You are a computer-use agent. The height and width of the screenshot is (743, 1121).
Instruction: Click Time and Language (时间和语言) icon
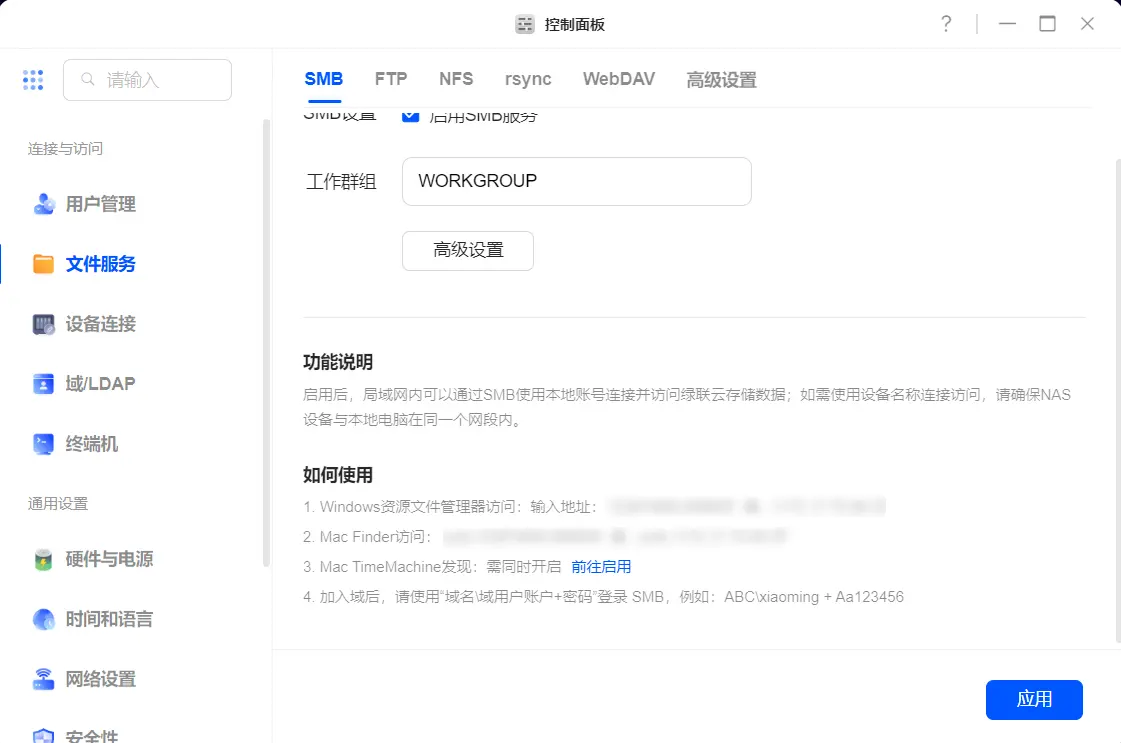pos(44,619)
